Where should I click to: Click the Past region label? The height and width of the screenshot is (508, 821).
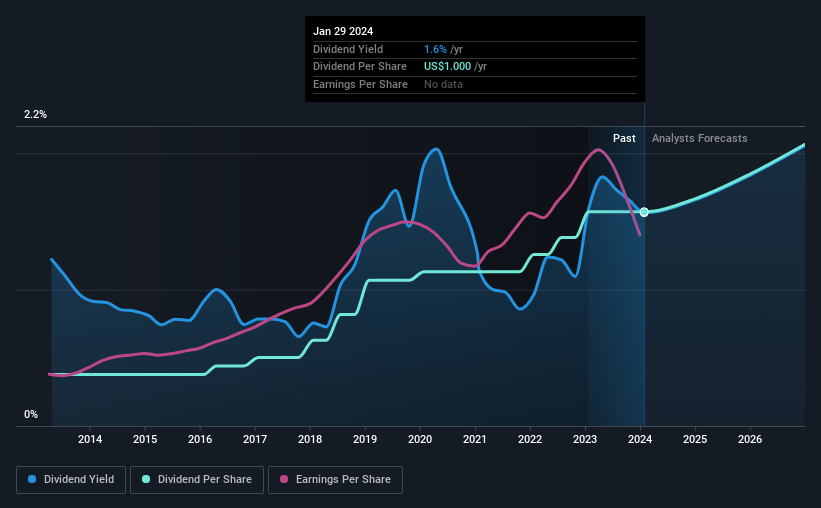[x=624, y=138]
